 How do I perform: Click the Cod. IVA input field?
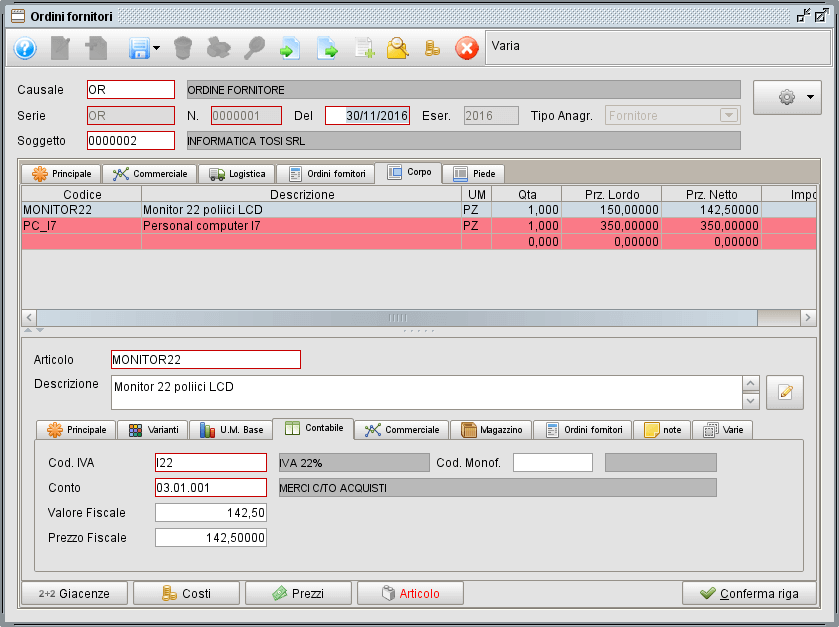[x=211, y=462]
